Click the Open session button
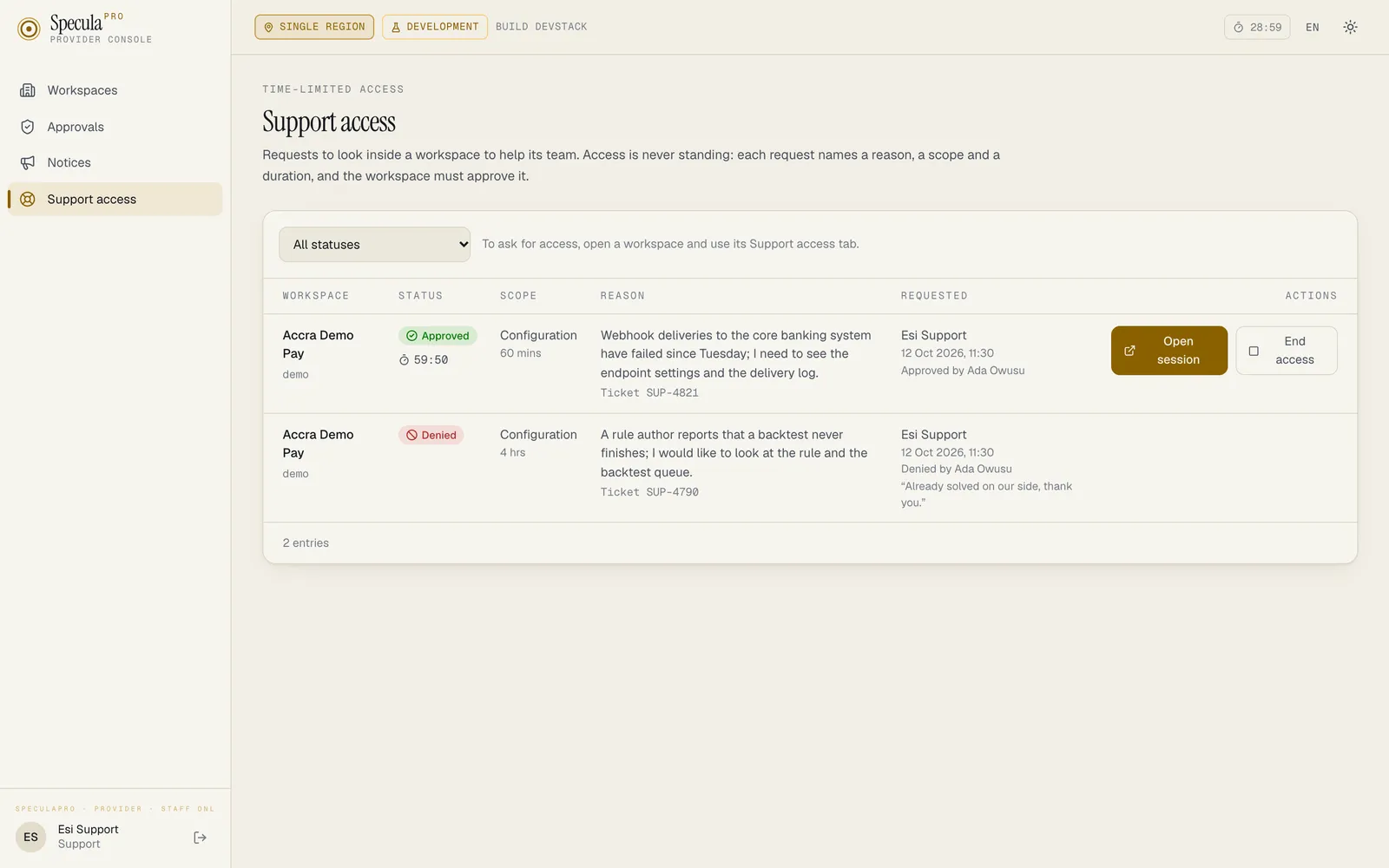1389x868 pixels. 1169,351
